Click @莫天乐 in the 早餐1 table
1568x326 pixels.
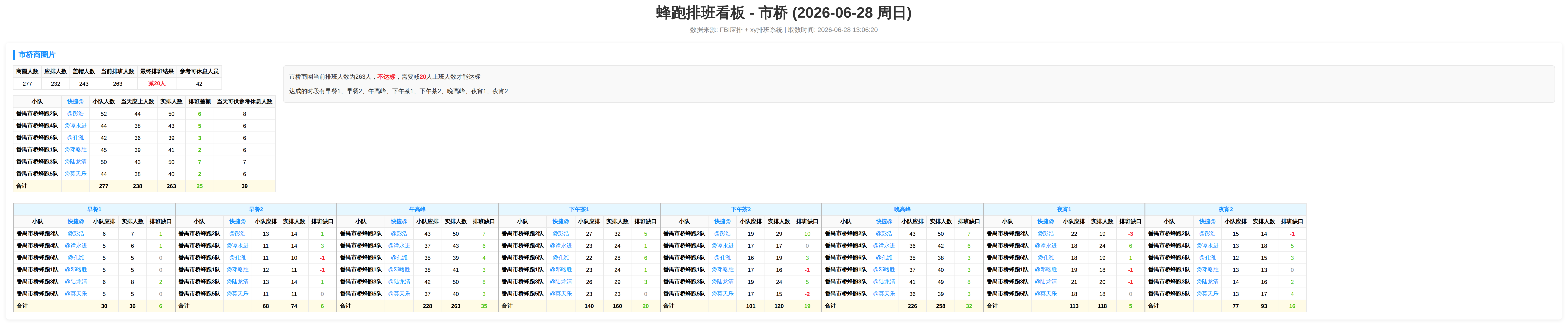click(76, 294)
